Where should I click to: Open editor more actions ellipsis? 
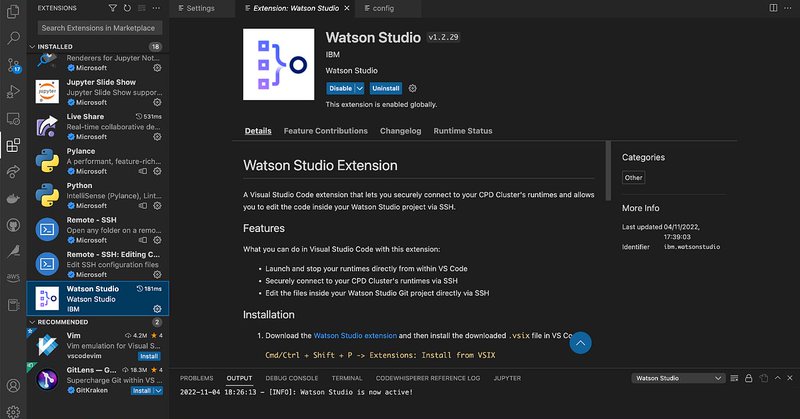[x=788, y=8]
